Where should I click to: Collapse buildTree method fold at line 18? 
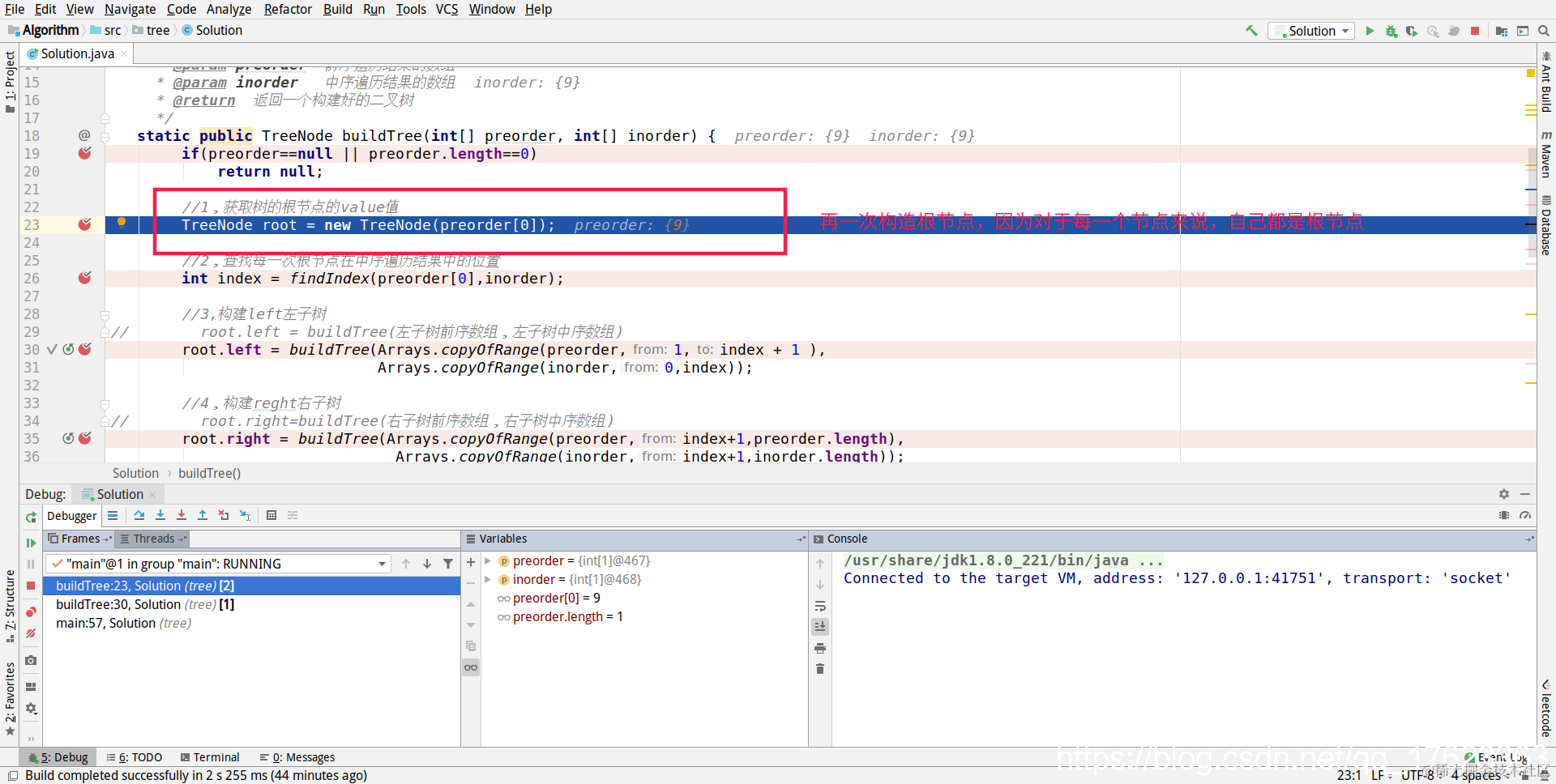pos(105,136)
